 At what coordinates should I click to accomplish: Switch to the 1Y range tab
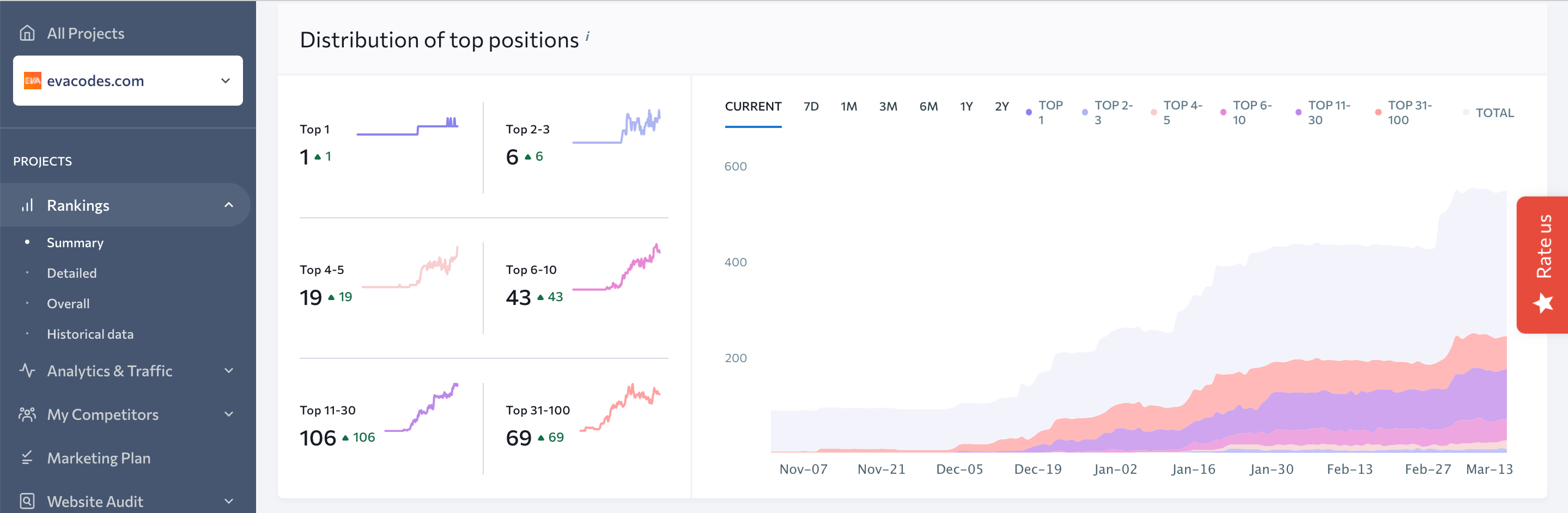tap(966, 107)
